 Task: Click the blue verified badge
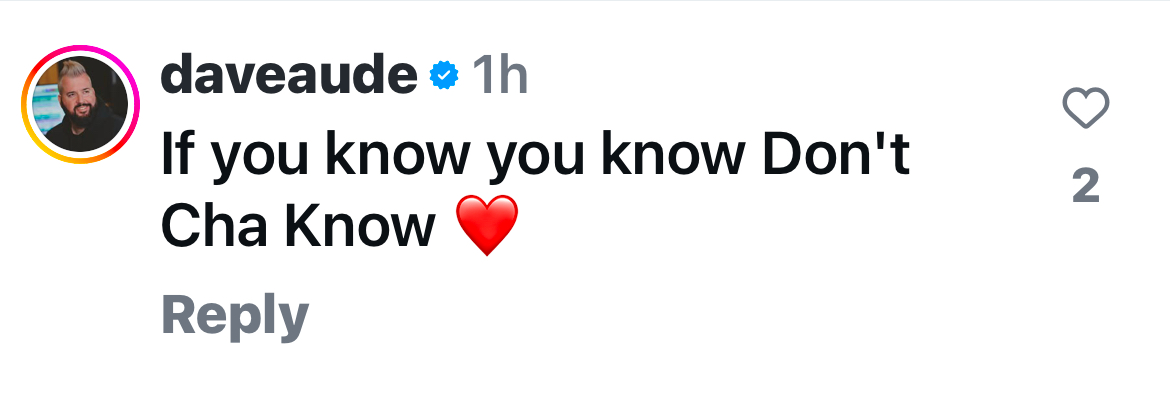coord(444,75)
